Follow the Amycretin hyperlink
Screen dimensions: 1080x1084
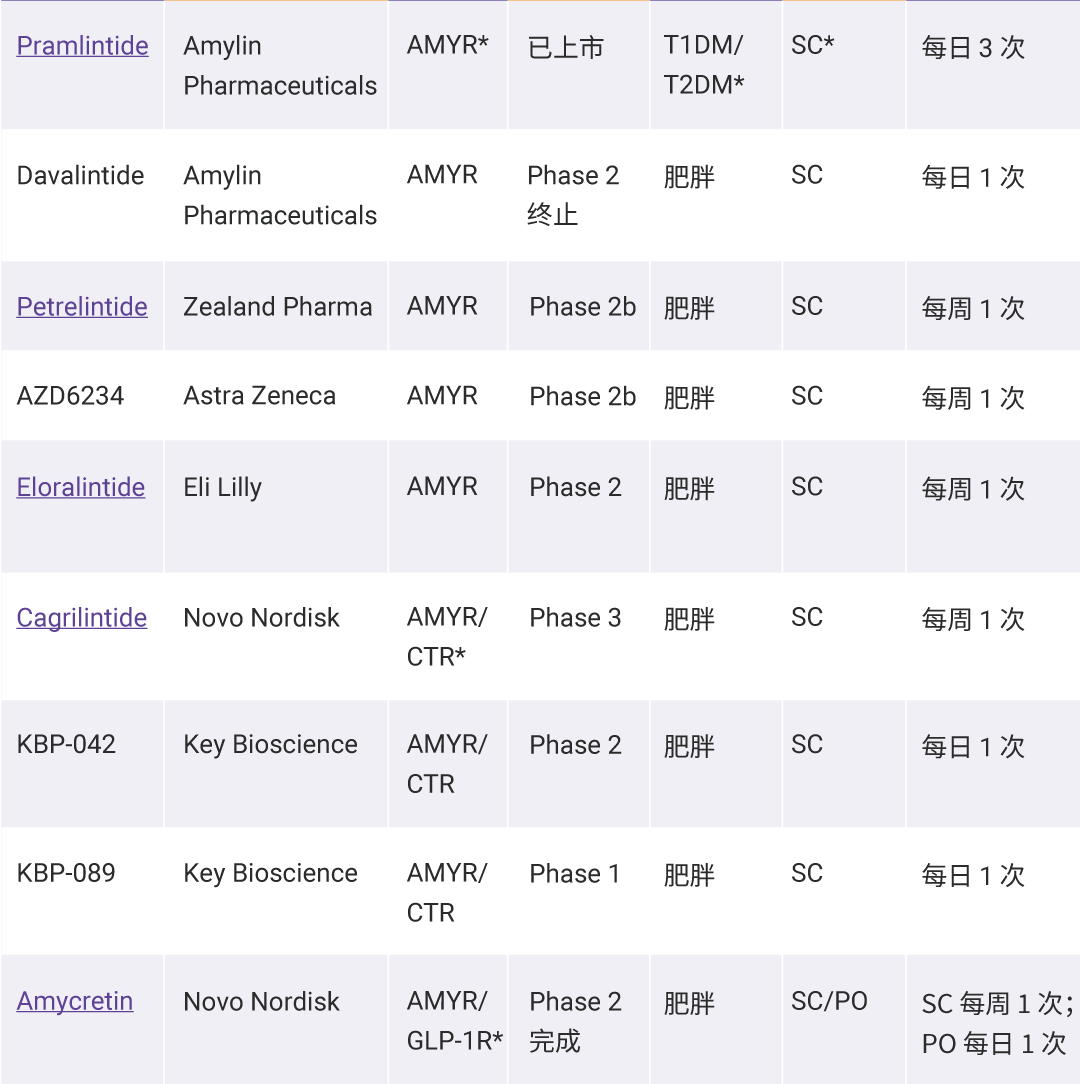click(x=75, y=1002)
